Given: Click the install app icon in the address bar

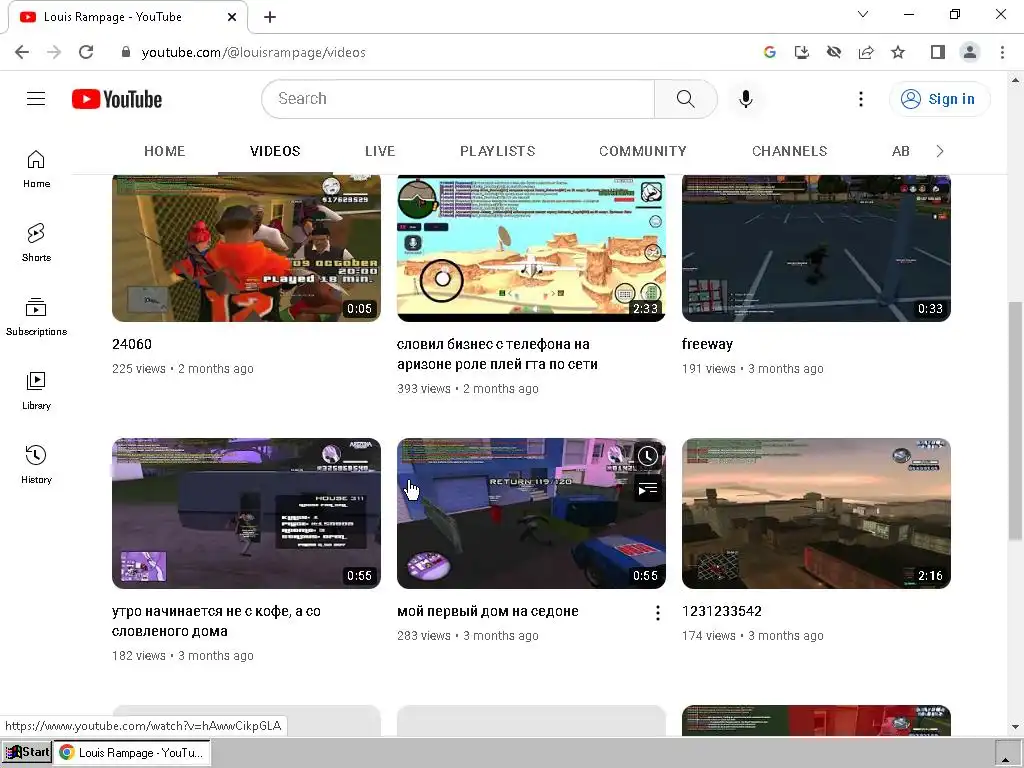Looking at the screenshot, I should [802, 52].
